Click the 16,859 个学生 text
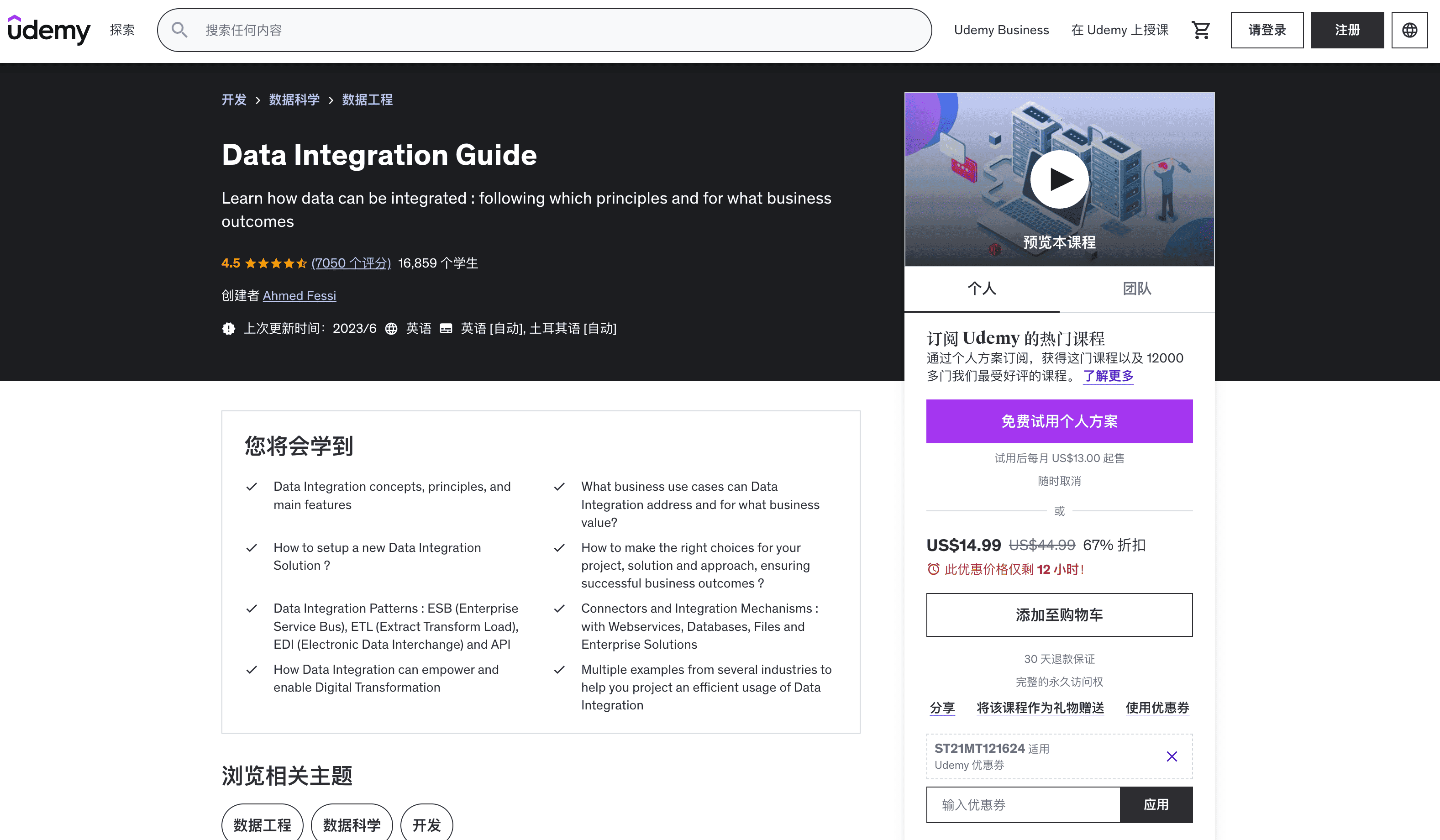 [438, 263]
